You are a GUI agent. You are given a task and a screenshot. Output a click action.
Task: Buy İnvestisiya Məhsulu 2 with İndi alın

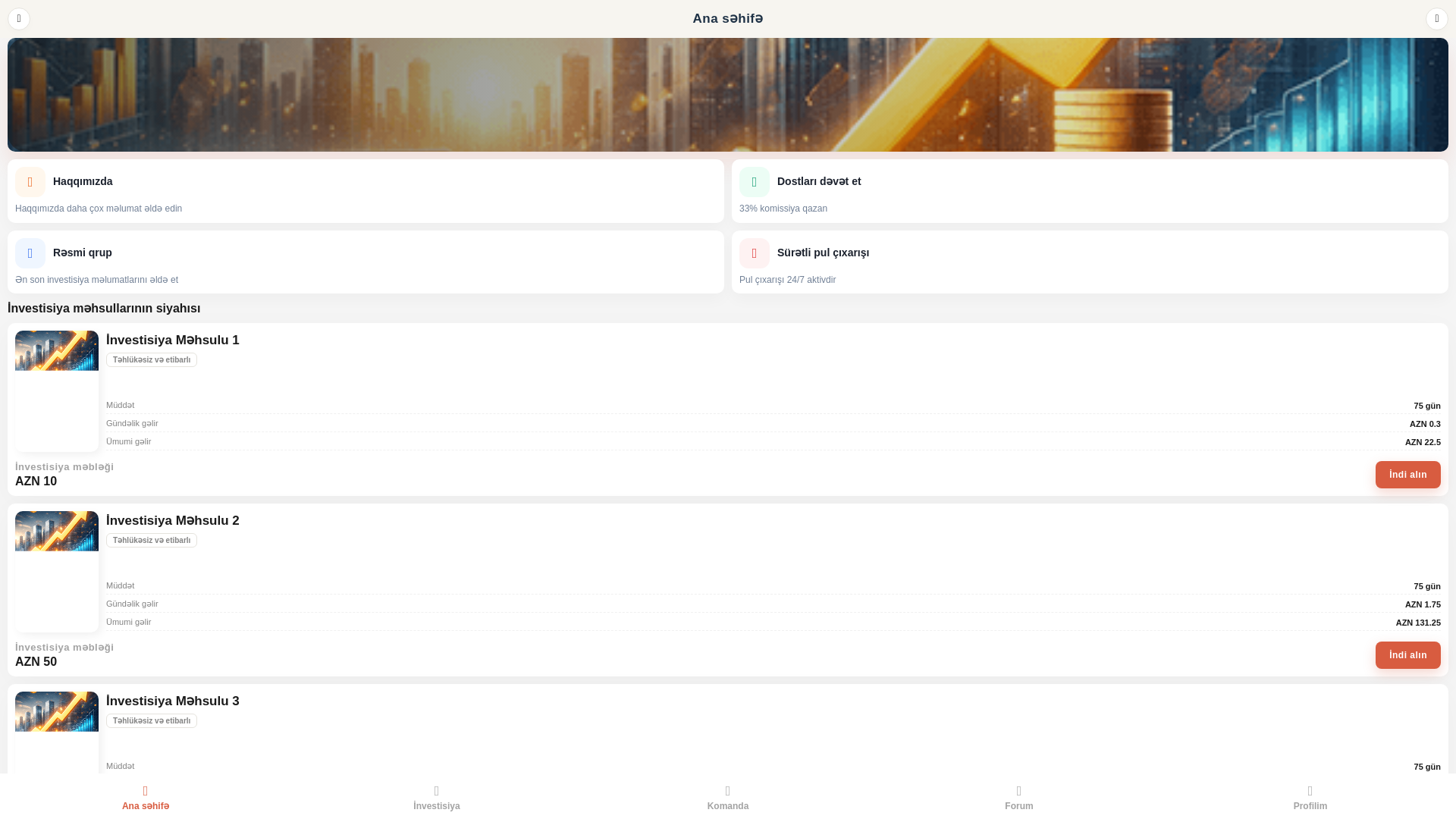point(1408,655)
